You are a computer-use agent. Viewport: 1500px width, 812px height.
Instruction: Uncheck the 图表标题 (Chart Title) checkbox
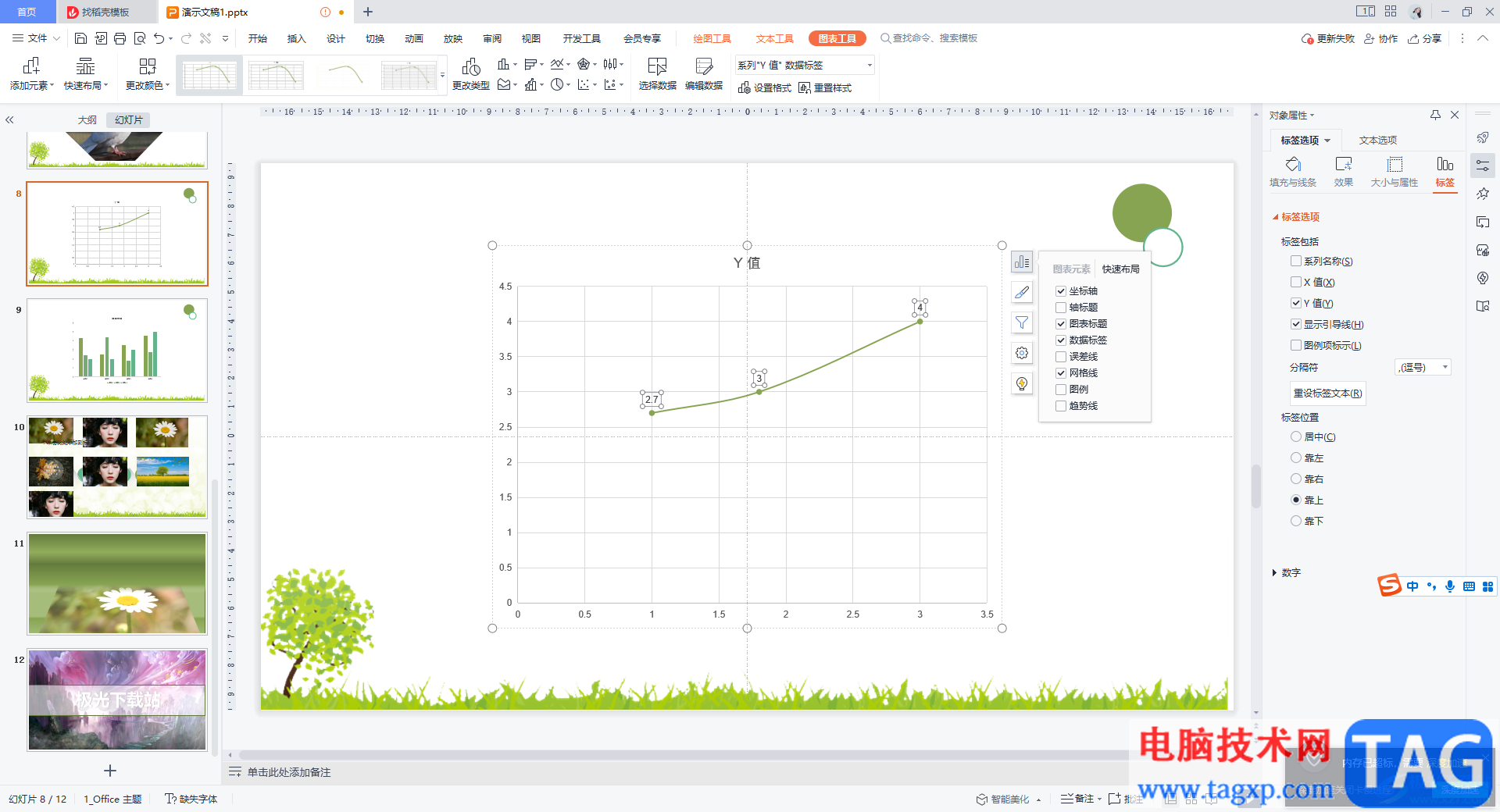click(x=1061, y=324)
